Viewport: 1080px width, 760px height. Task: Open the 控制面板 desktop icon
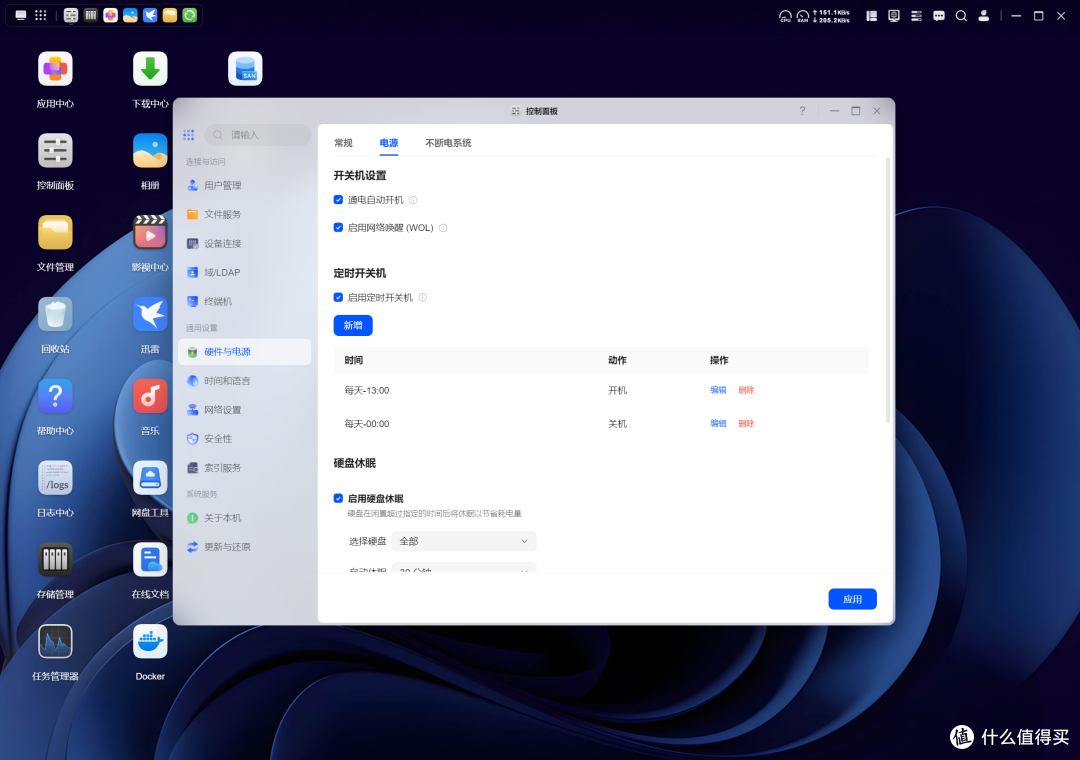click(55, 151)
